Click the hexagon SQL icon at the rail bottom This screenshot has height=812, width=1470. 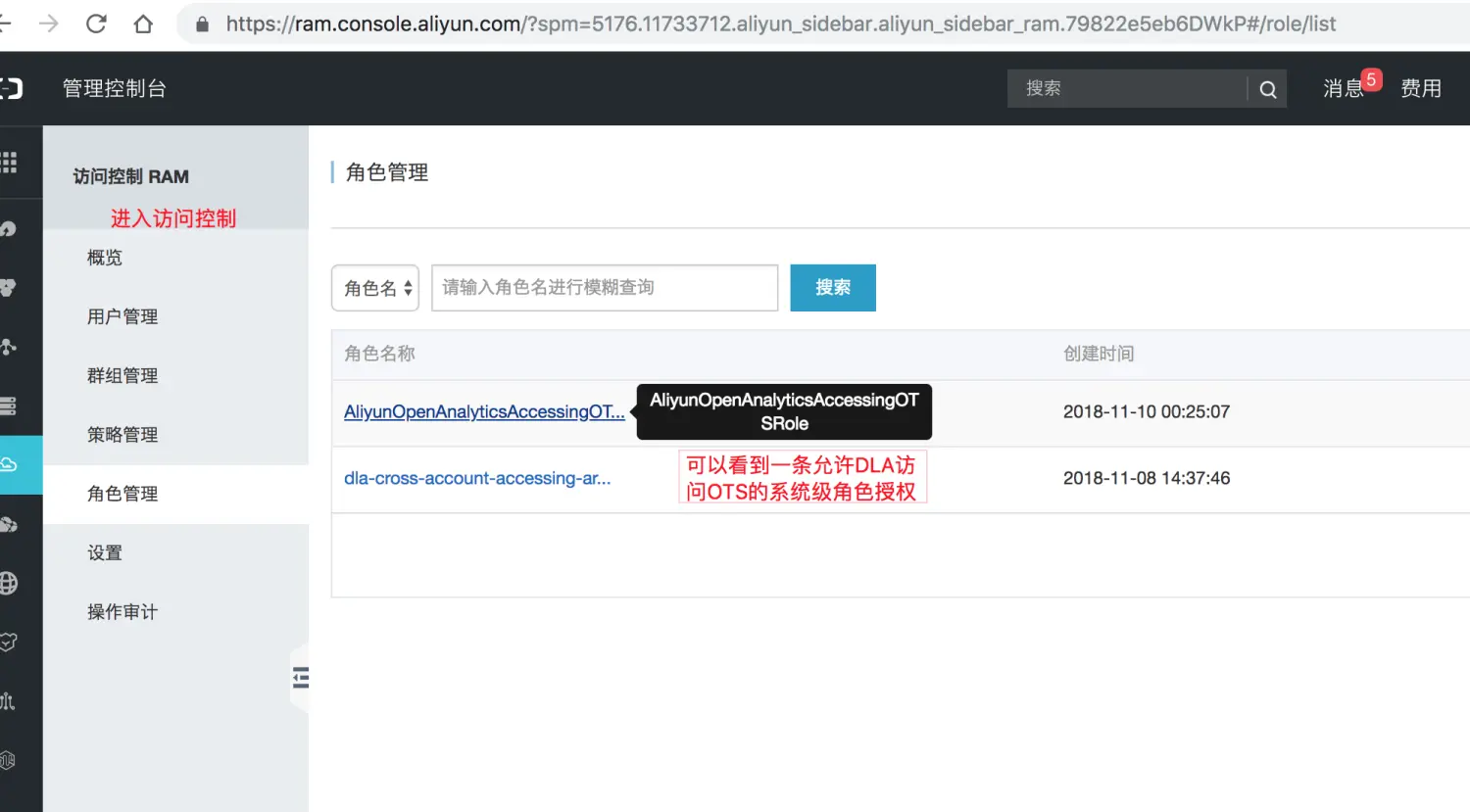[8, 760]
